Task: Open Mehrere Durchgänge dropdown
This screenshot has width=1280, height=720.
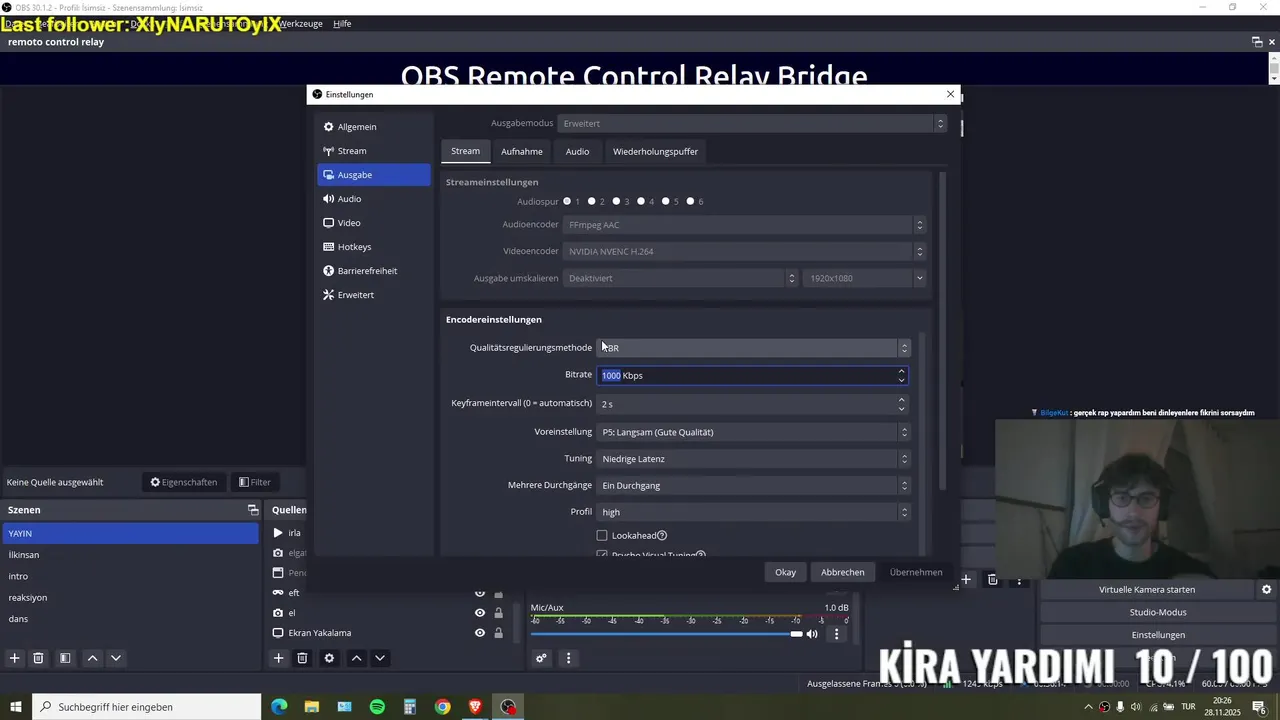Action: pos(754,485)
